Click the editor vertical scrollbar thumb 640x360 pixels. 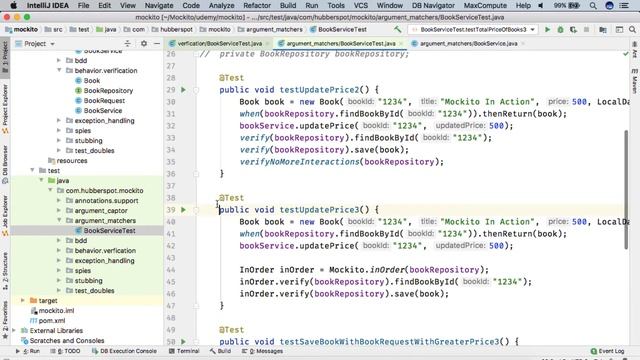[x=626, y=190]
